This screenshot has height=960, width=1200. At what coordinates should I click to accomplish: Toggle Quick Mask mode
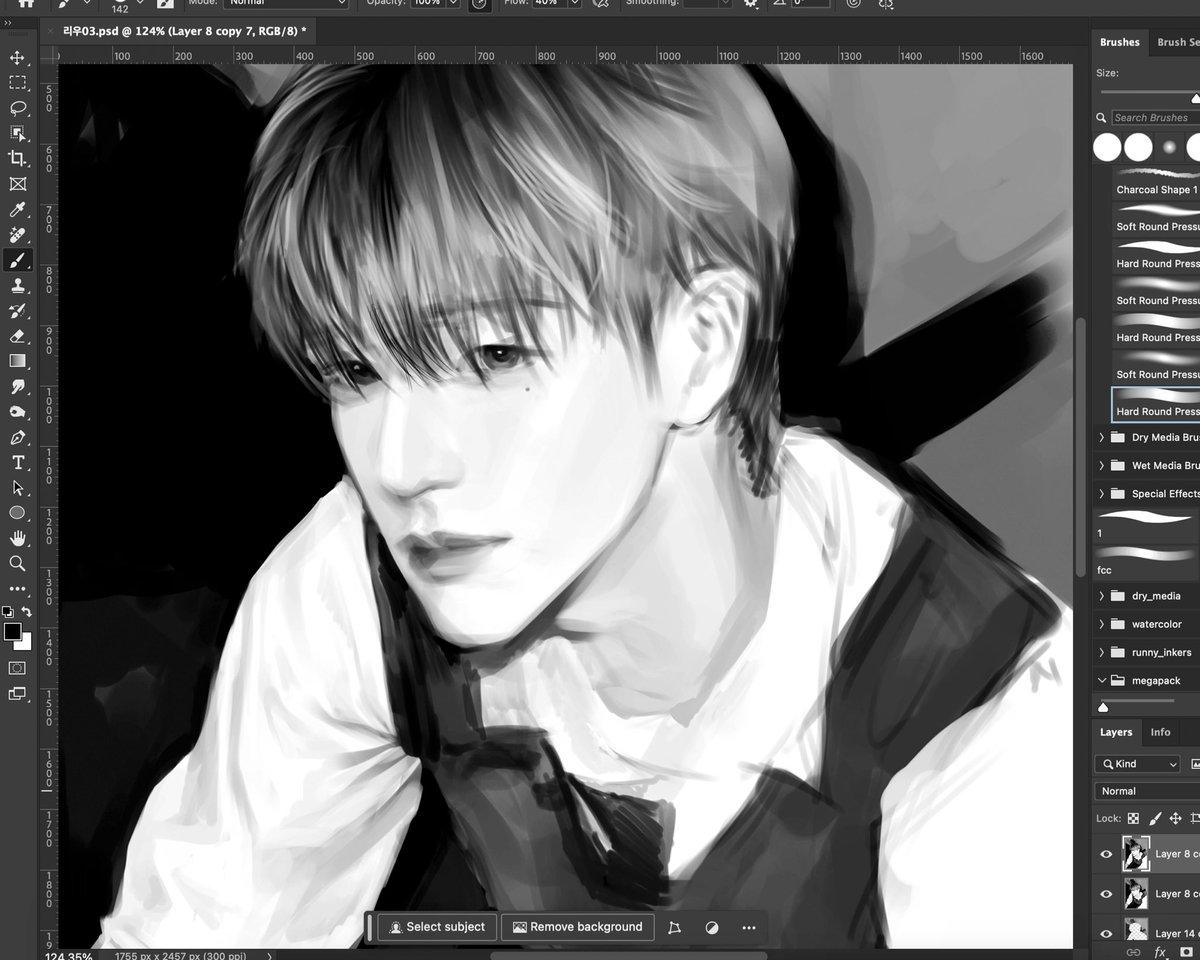click(17, 667)
